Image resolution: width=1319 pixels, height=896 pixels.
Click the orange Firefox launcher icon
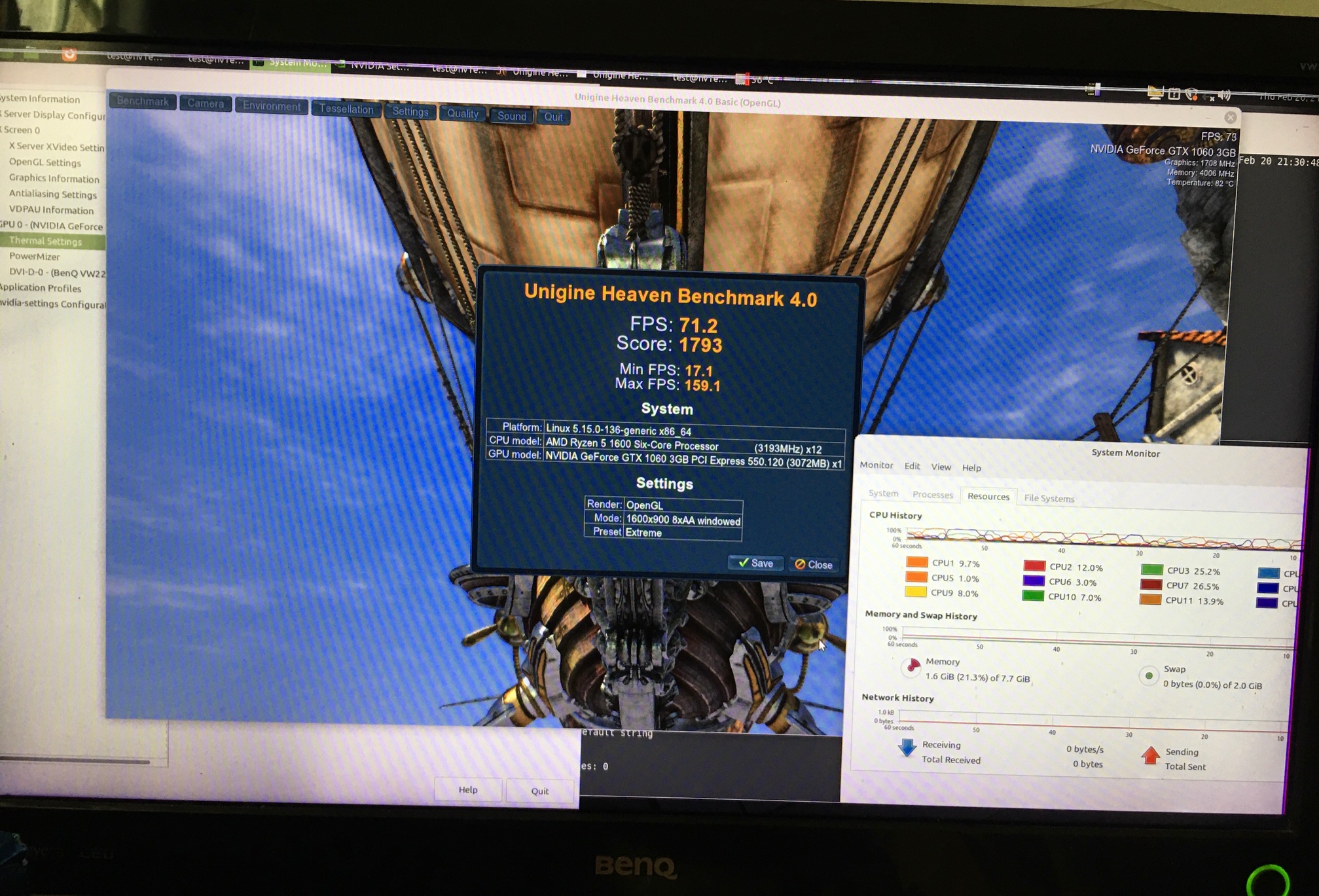(x=69, y=54)
